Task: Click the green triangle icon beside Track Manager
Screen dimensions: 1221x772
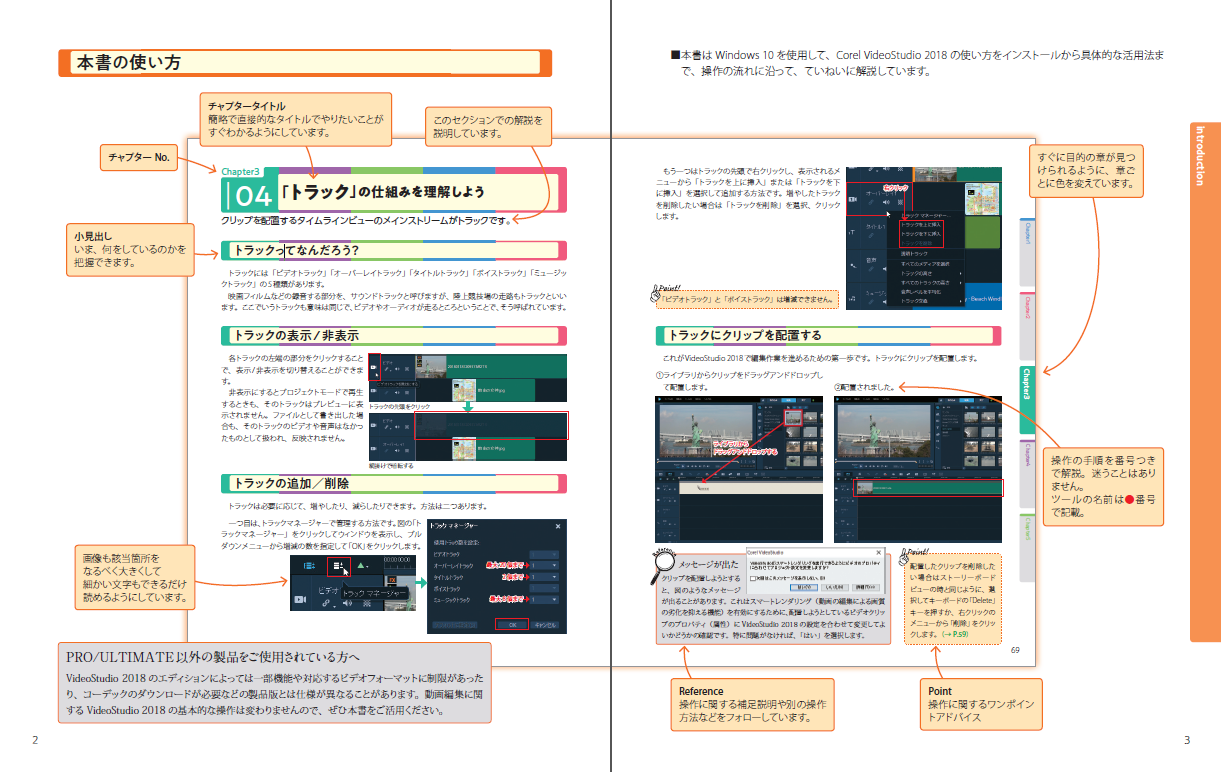Action: point(362,566)
